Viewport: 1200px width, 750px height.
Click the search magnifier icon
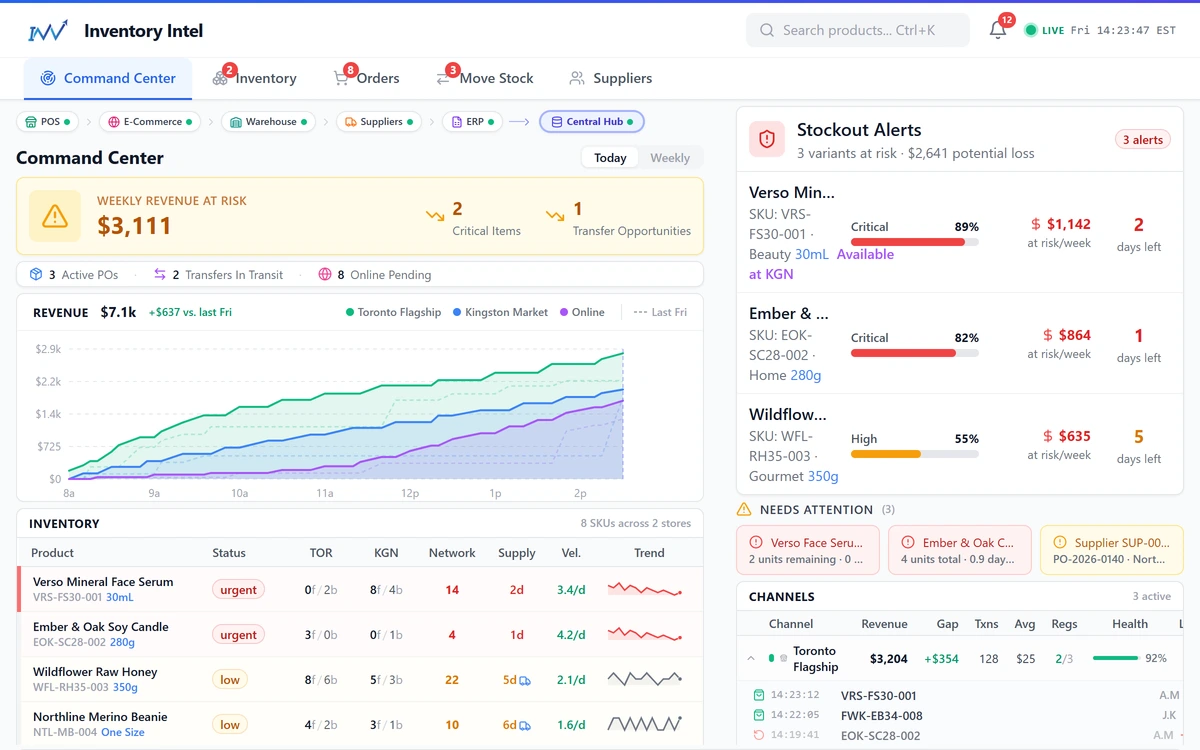767,30
